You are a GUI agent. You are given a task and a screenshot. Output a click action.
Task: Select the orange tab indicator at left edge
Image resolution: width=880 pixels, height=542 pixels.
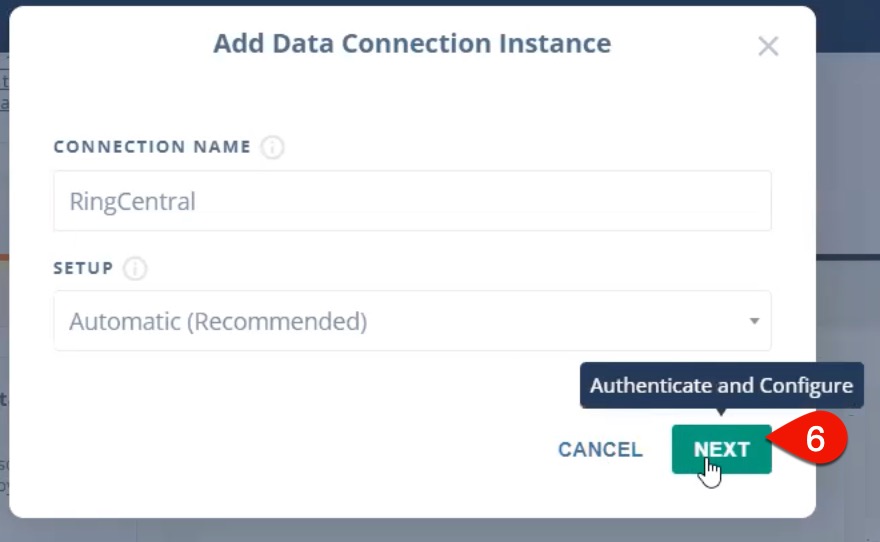tap(4, 258)
